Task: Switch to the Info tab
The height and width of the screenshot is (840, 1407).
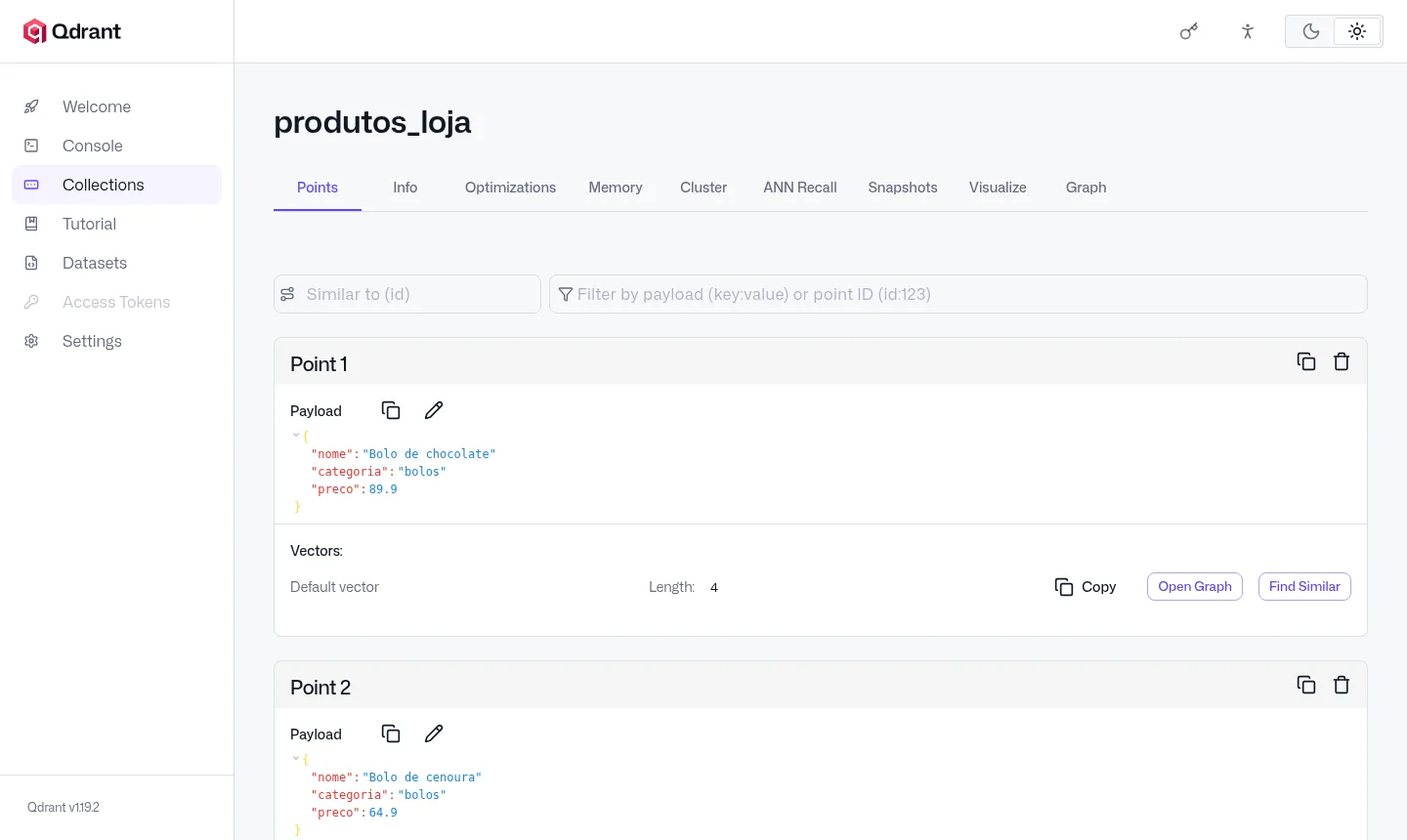Action: click(405, 188)
